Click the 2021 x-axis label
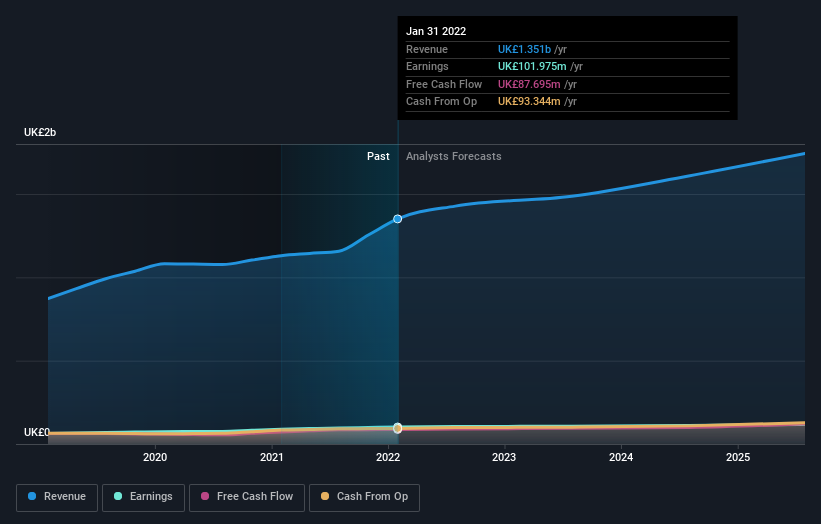The image size is (821, 524). point(272,457)
